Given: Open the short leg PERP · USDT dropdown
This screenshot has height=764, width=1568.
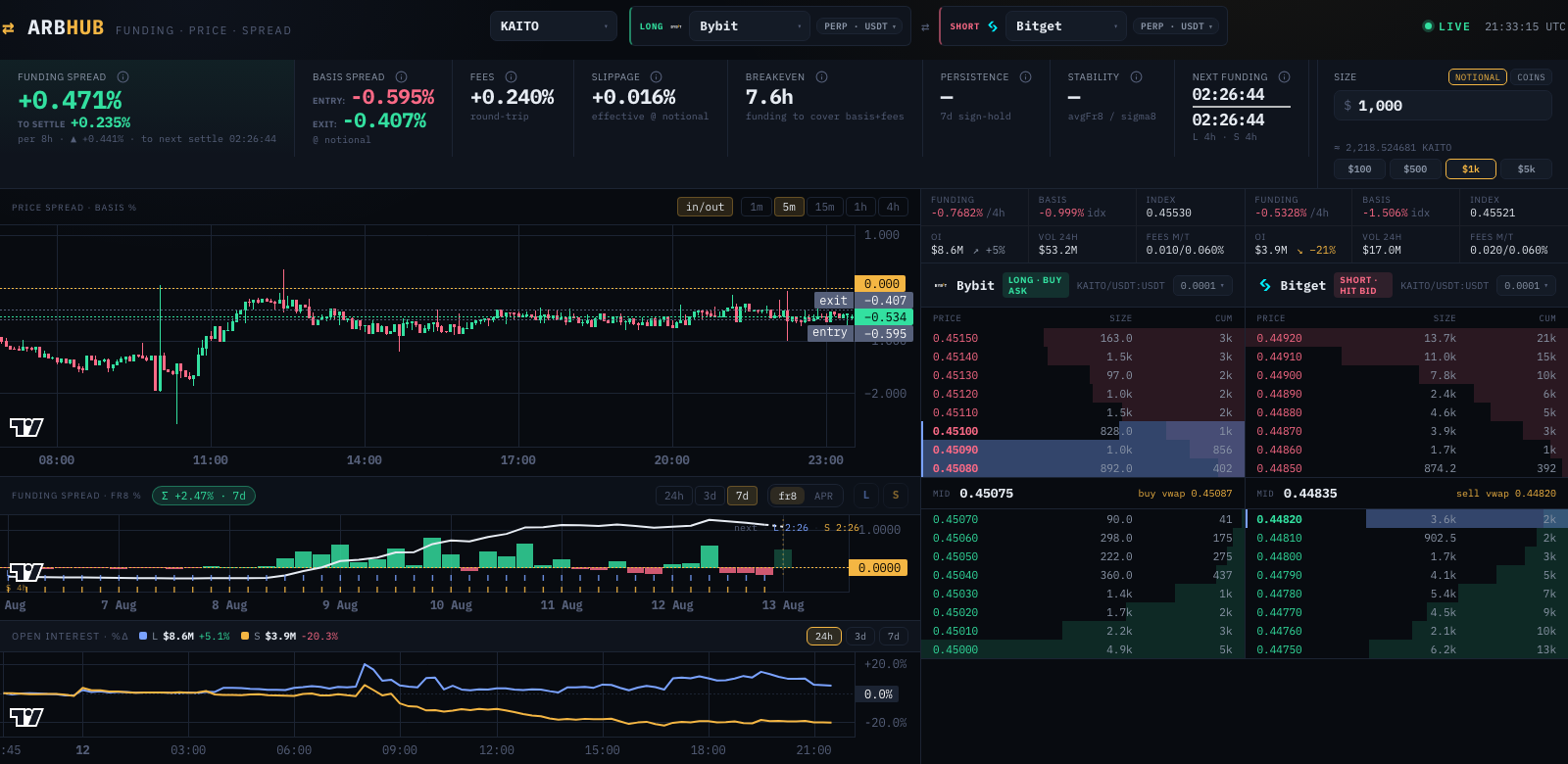Looking at the screenshot, I should [1177, 26].
